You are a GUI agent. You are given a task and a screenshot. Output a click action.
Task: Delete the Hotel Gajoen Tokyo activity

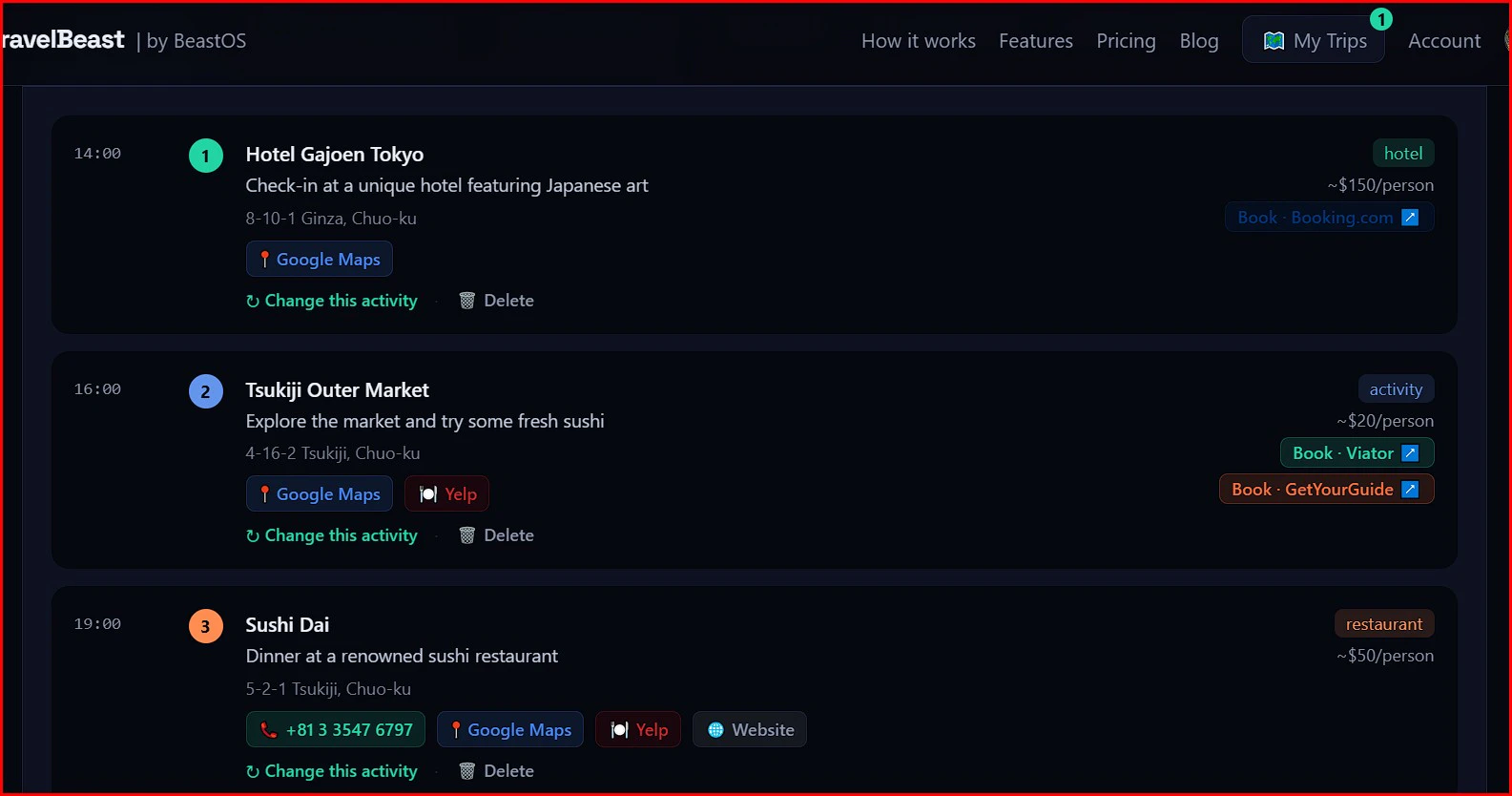tap(496, 301)
